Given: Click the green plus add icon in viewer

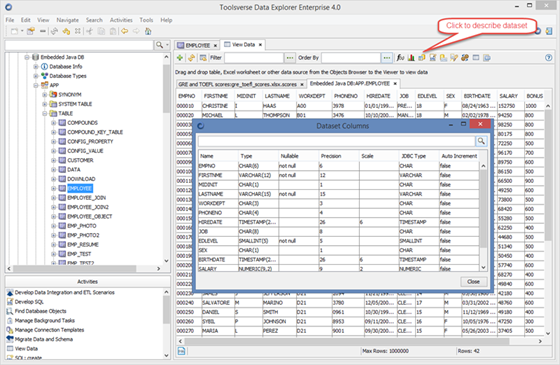Looking at the screenshot, I should (x=180, y=58).
